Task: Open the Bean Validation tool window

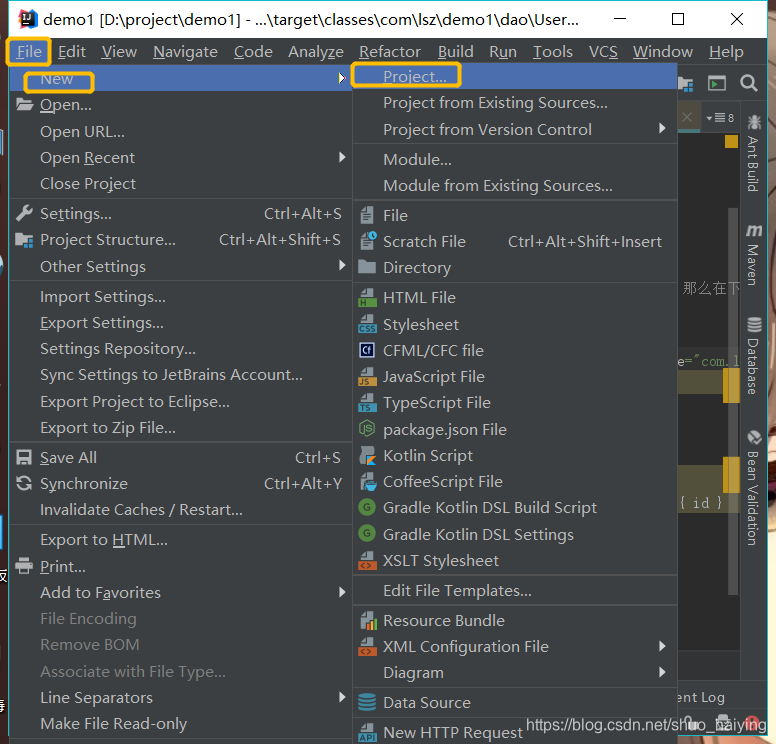Action: tap(754, 488)
